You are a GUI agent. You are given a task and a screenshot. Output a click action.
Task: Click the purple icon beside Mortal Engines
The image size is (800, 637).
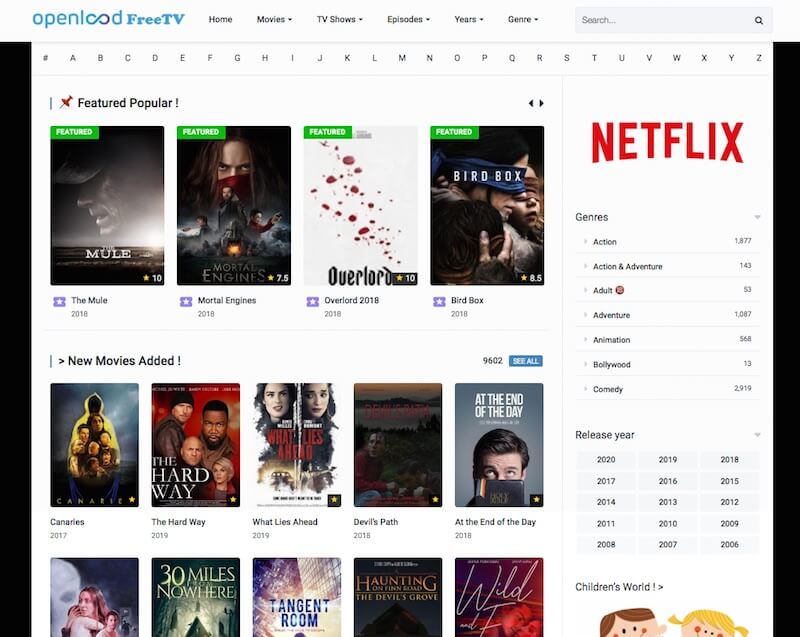click(186, 301)
